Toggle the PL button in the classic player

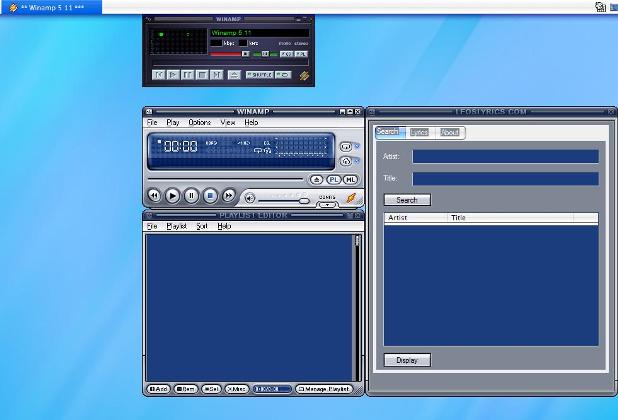[301, 54]
